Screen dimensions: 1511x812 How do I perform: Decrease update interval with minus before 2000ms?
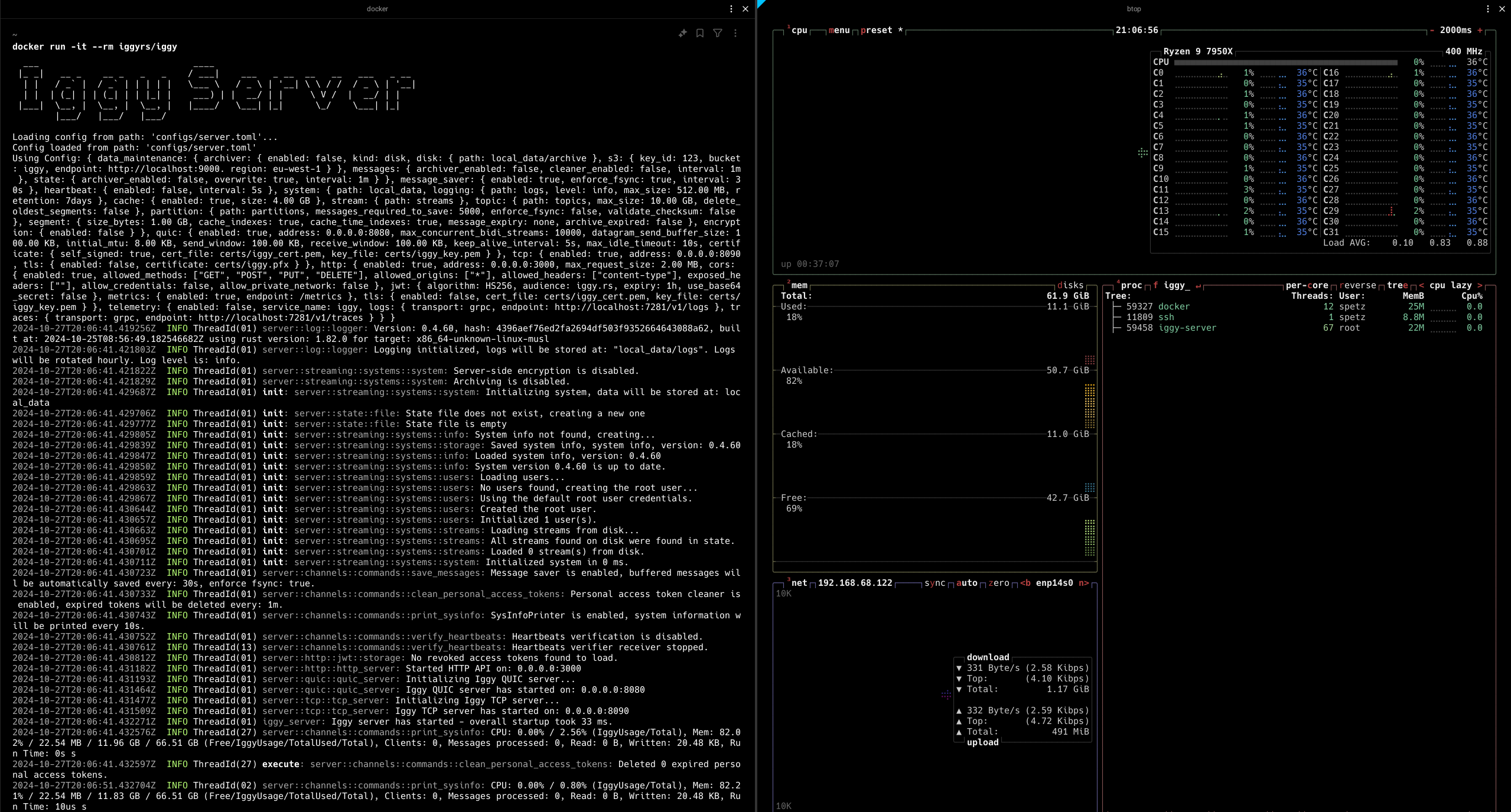click(x=1432, y=30)
